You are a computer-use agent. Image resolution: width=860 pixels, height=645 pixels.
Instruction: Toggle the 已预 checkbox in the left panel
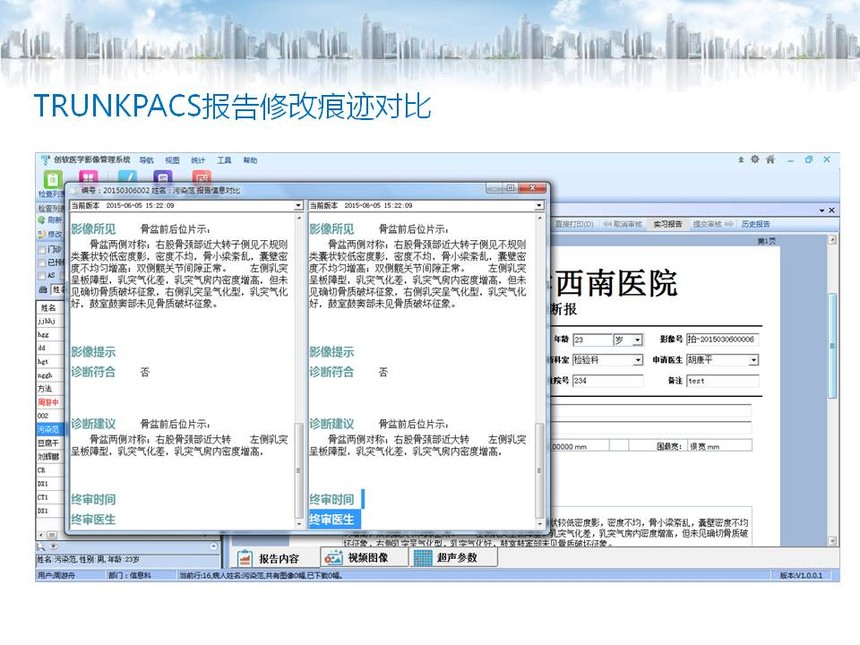click(42, 263)
